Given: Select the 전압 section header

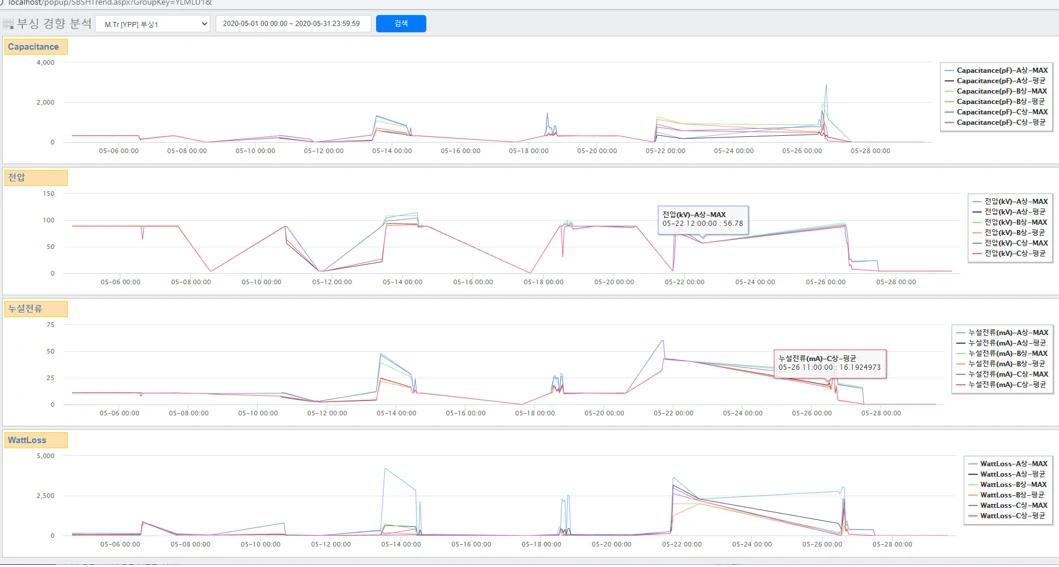Looking at the screenshot, I should pos(35,178).
